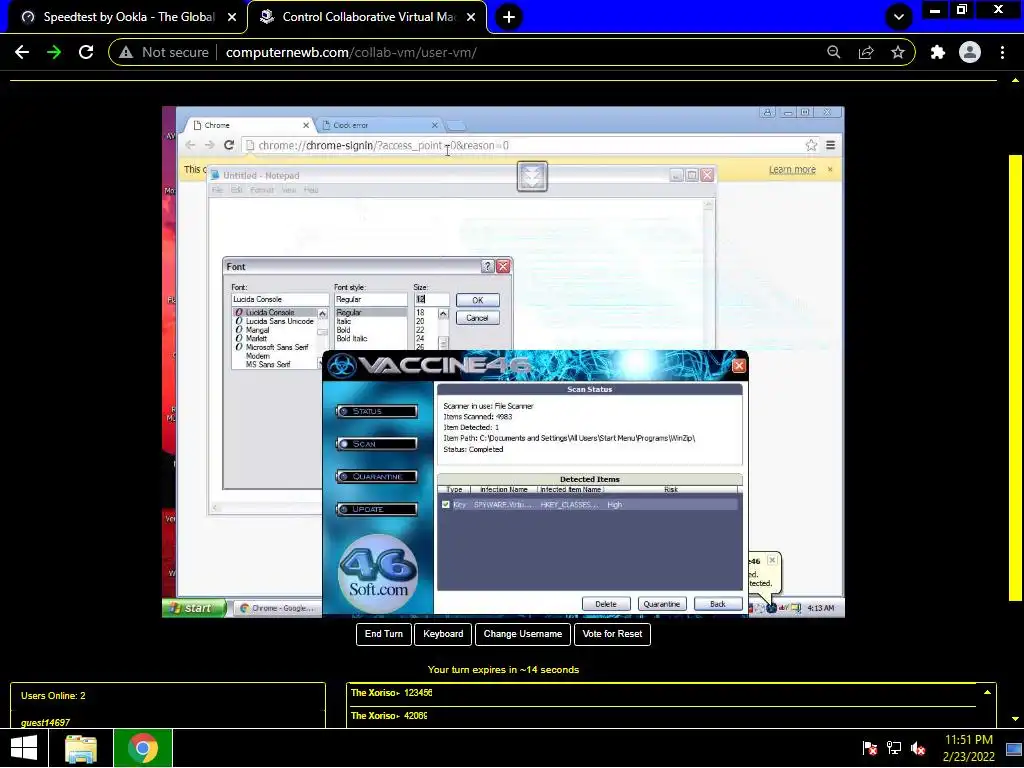Screen dimensions: 1024x768
Task: Click the Not secure warning indicator
Action: click(165, 52)
